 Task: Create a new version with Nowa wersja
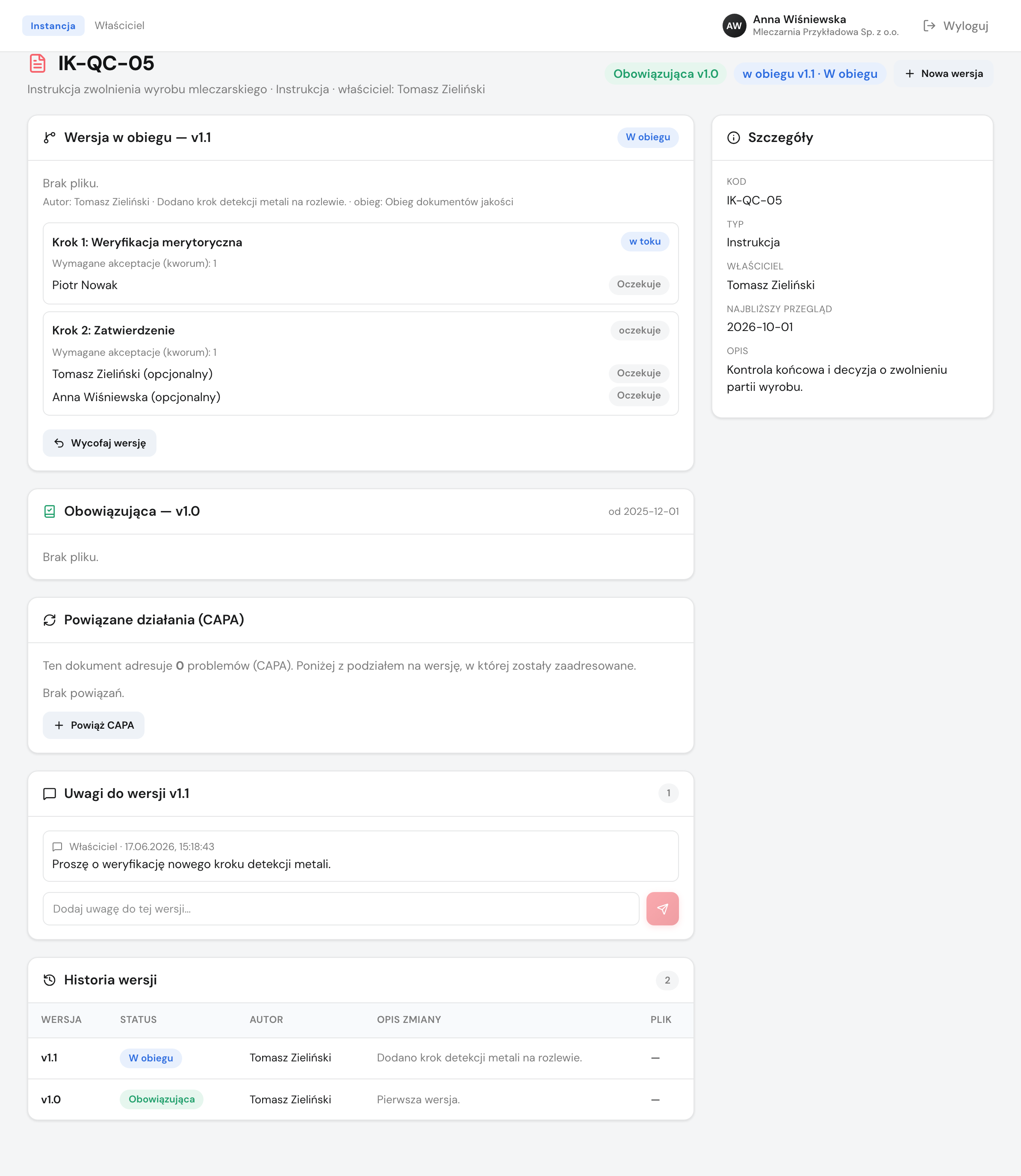click(x=944, y=74)
